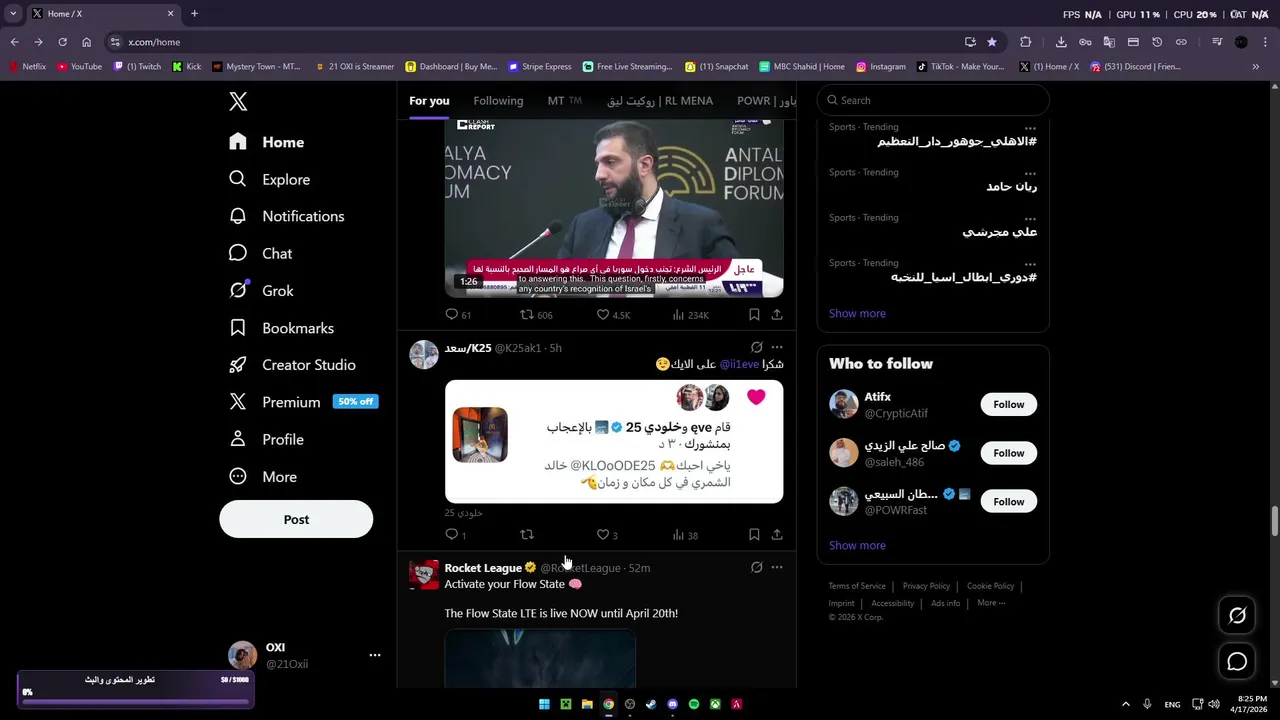Open browser downloads
Screen dimensions: 1280x720
coord(1061,42)
